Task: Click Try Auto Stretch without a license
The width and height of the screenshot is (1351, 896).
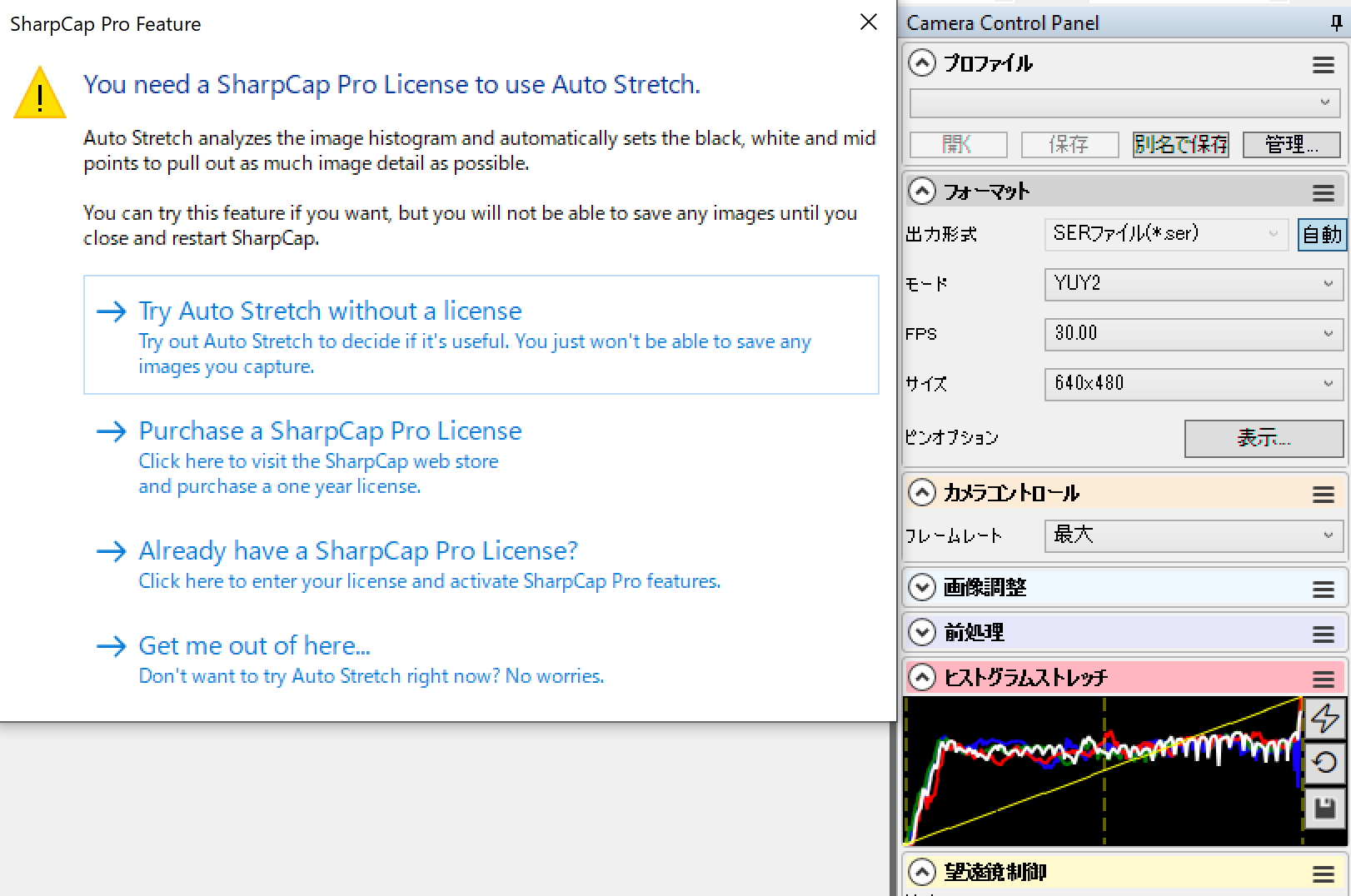Action: 330,310
